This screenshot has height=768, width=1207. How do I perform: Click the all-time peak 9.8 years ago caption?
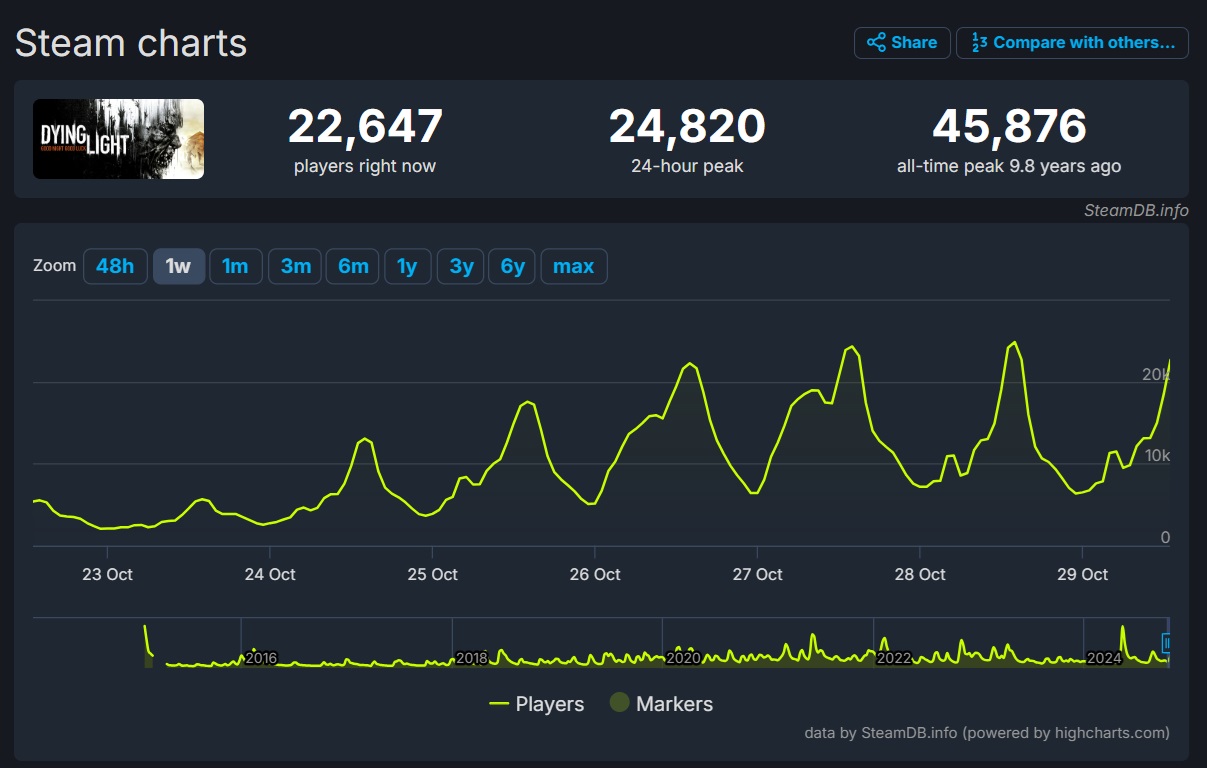tap(1009, 166)
